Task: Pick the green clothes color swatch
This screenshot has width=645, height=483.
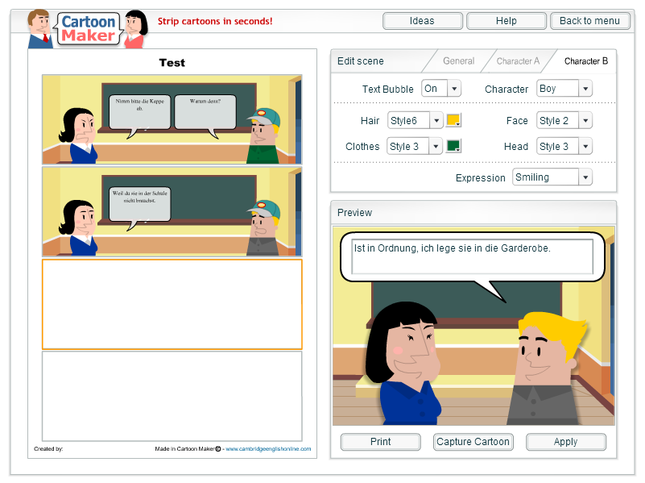Action: pyautogui.click(x=453, y=146)
